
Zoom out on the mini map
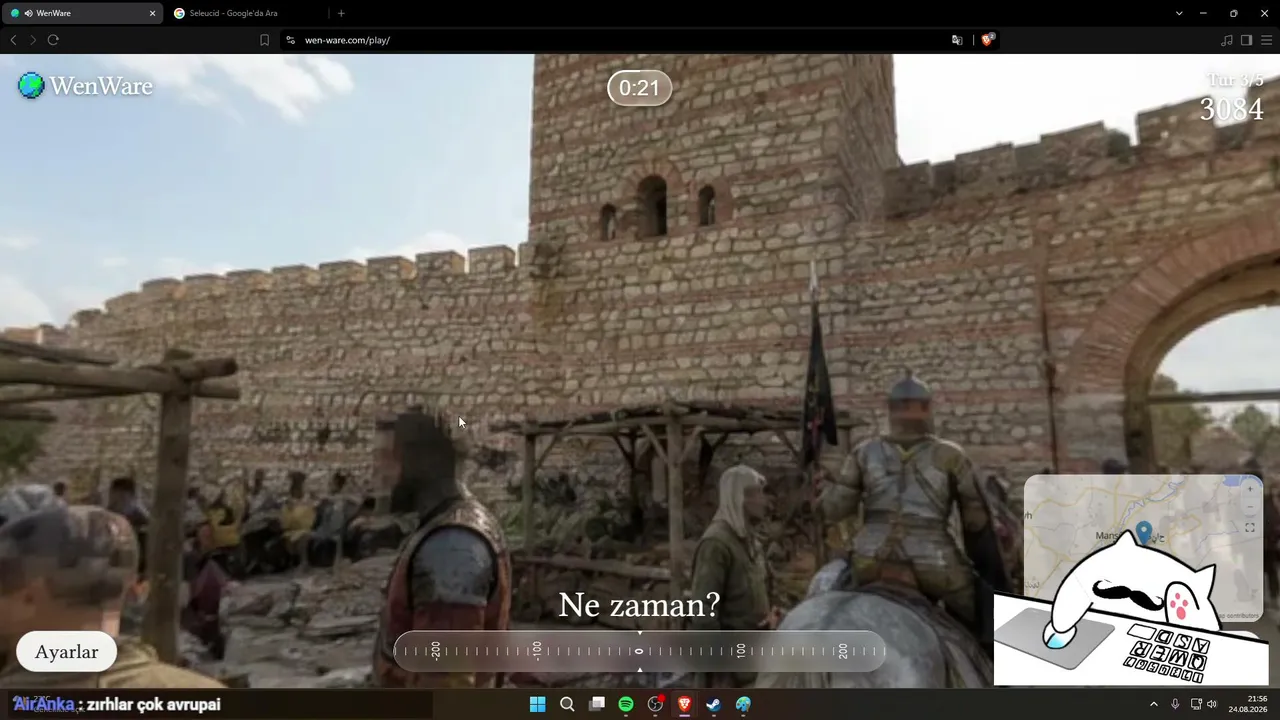click(1249, 506)
